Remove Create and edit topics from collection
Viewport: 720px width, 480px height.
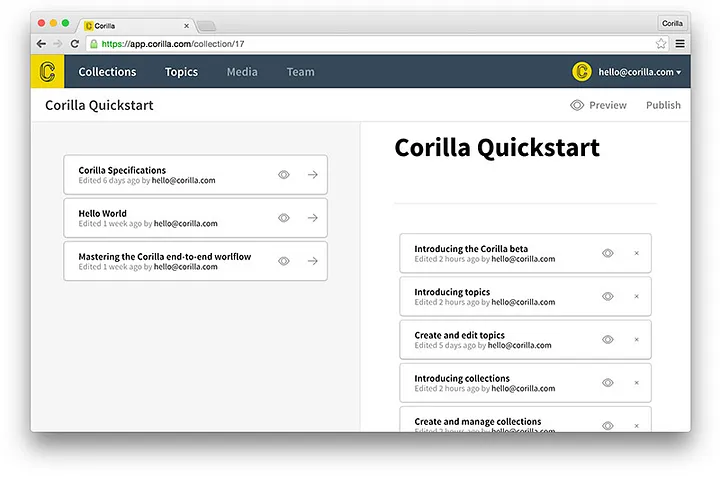636,339
